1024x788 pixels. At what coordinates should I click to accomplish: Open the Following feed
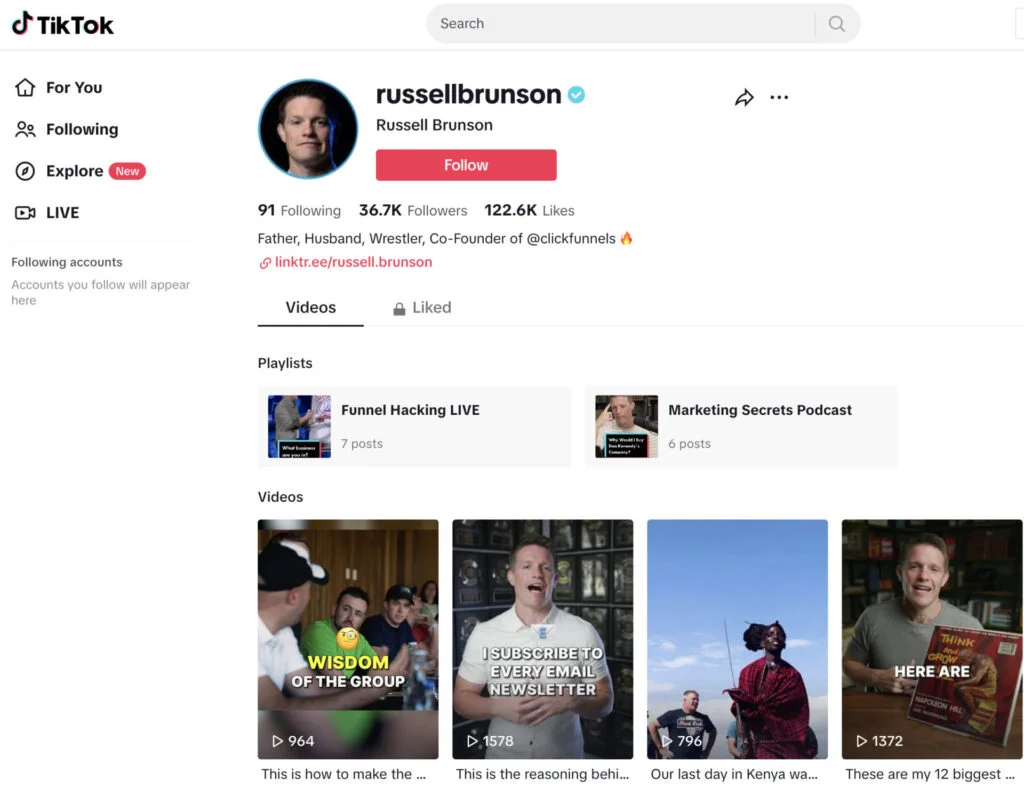tap(67, 129)
